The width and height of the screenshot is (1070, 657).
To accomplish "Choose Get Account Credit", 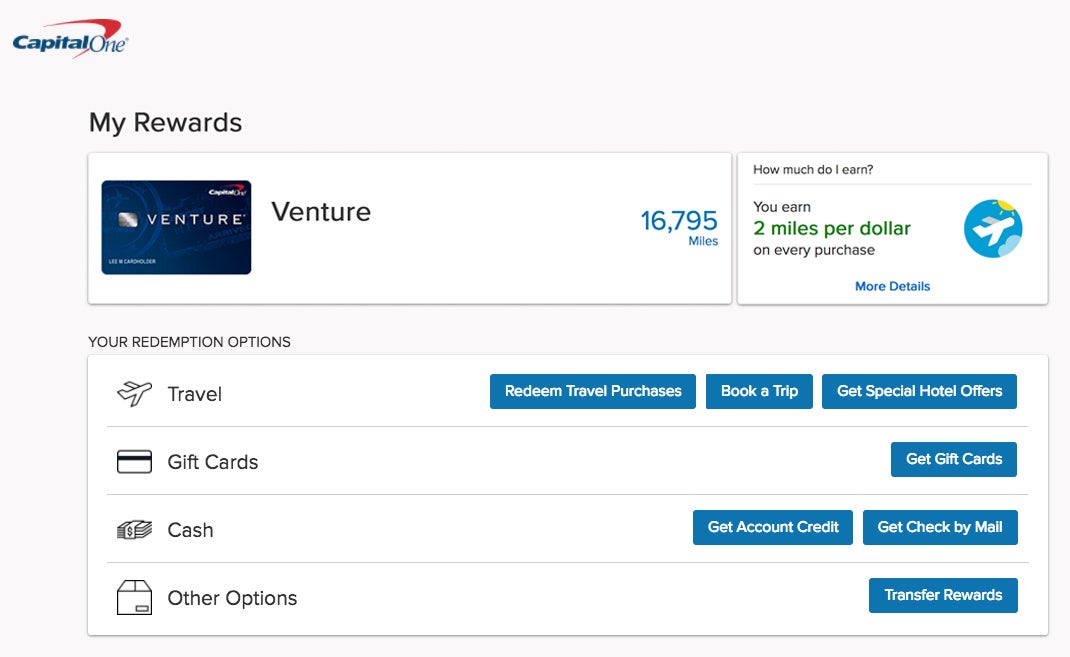I will [773, 527].
